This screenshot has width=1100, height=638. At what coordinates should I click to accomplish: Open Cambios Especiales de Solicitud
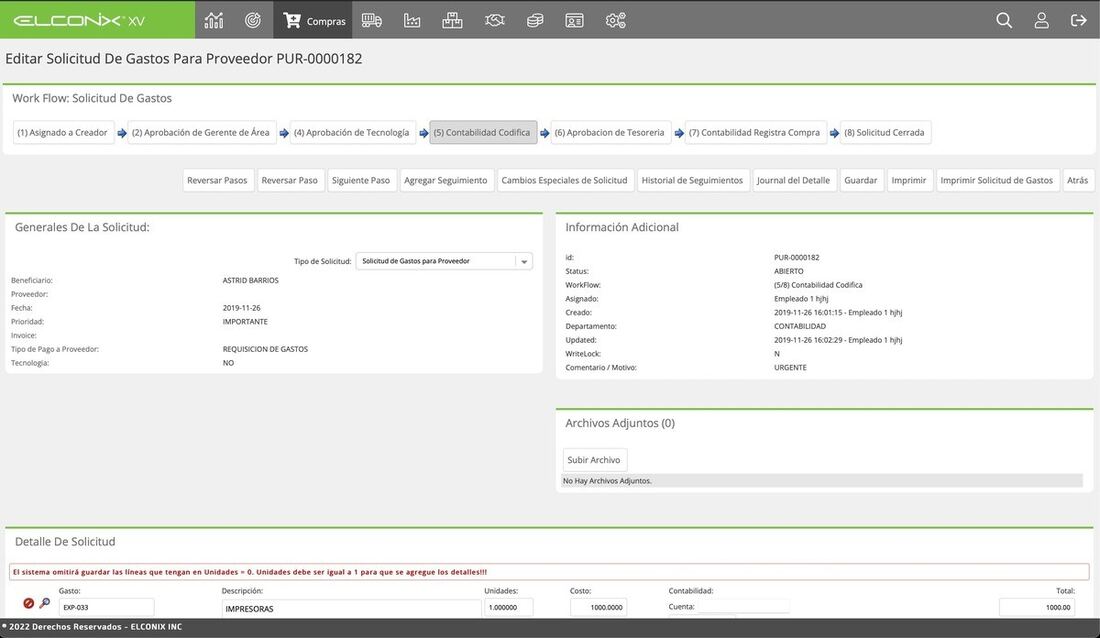coord(565,180)
